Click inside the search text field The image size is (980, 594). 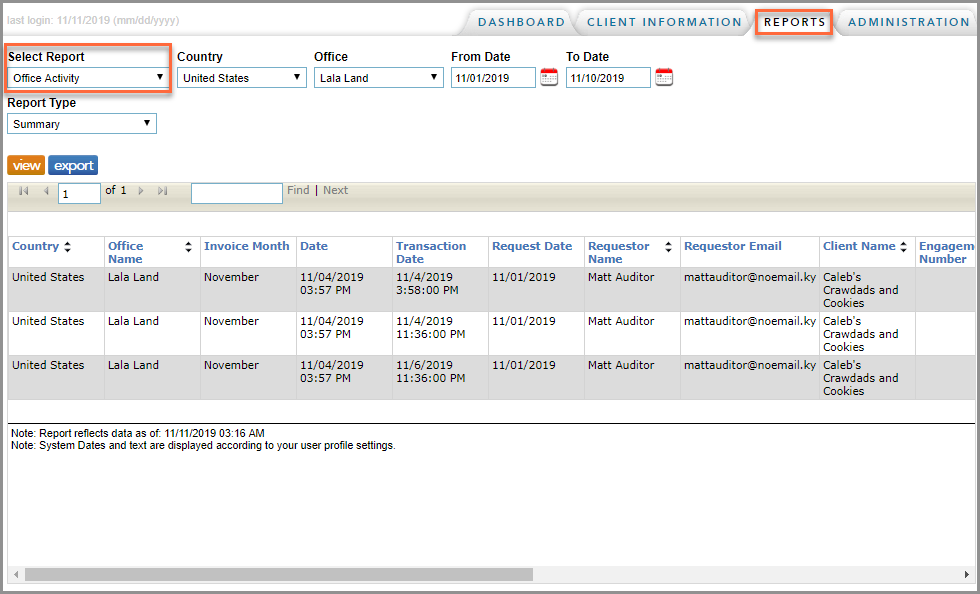(236, 190)
